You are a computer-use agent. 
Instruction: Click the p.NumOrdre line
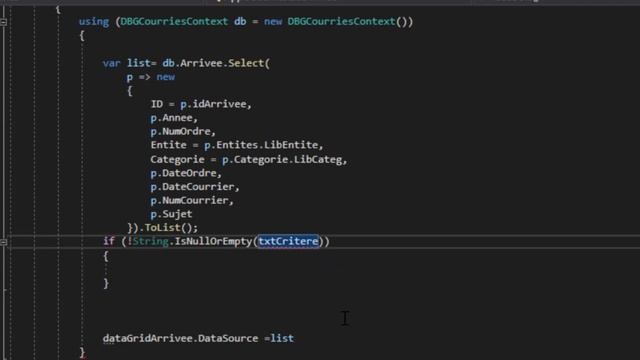(183, 131)
